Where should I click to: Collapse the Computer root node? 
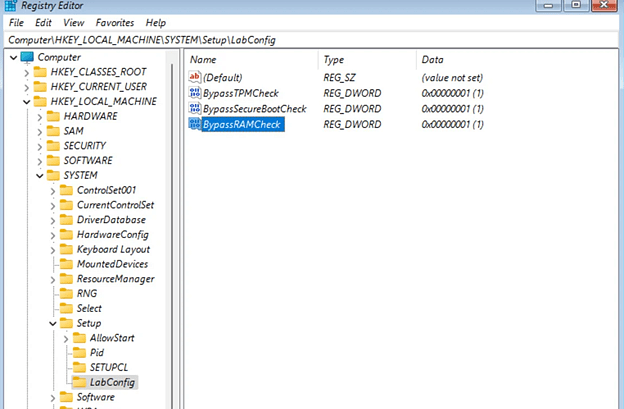click(x=13, y=58)
